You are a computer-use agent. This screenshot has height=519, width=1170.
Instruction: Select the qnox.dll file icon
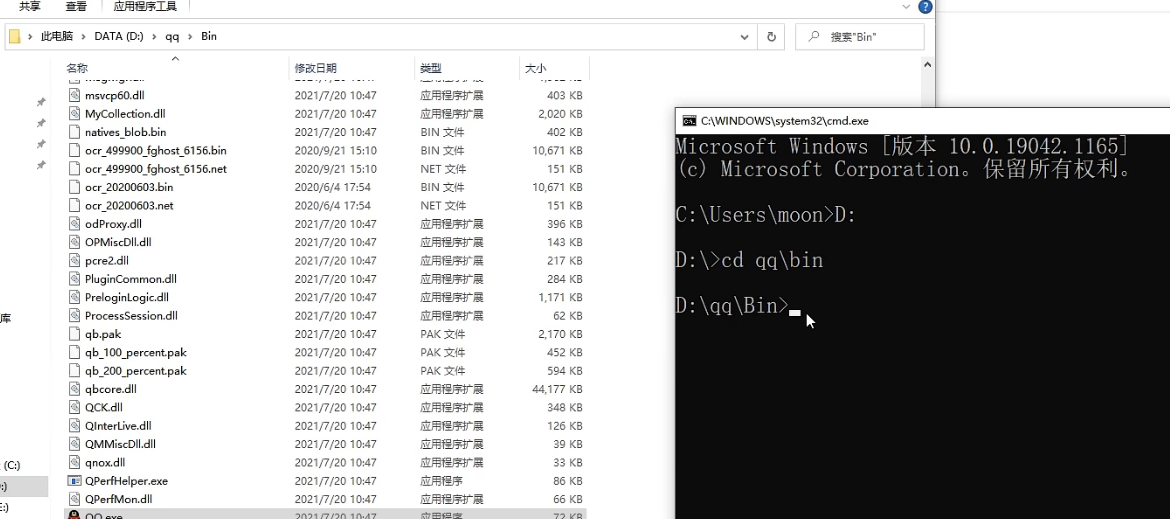point(73,462)
